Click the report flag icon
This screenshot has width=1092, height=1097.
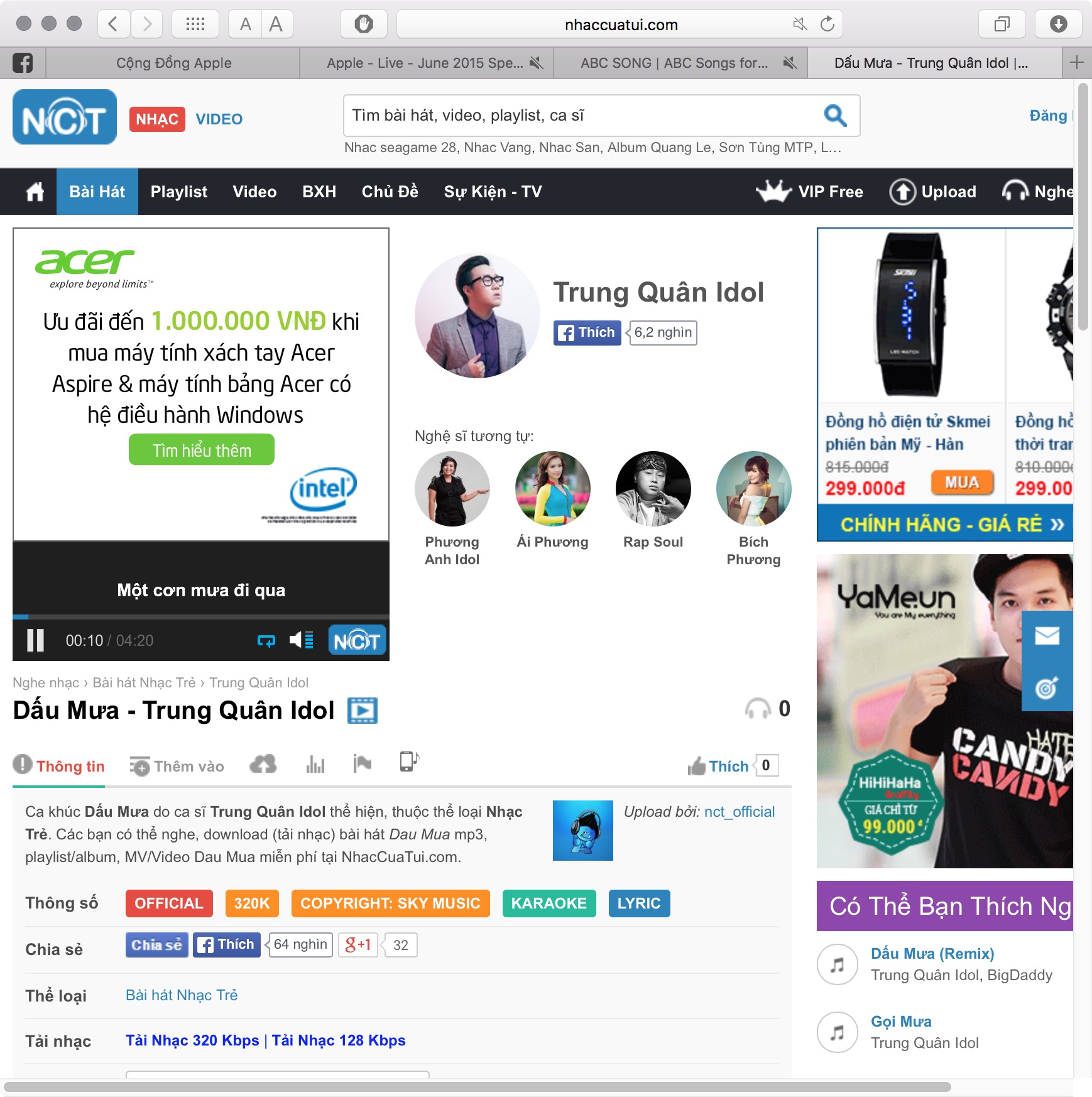(x=362, y=763)
